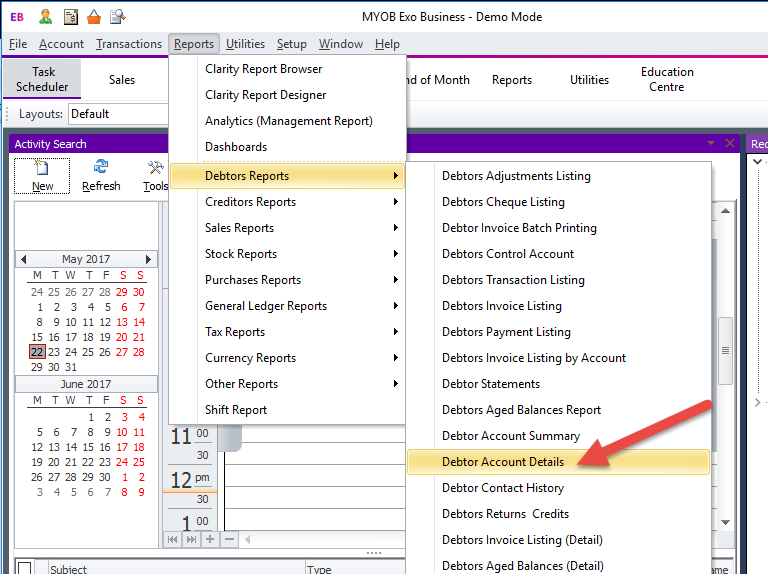Open the Help menu

point(387,44)
